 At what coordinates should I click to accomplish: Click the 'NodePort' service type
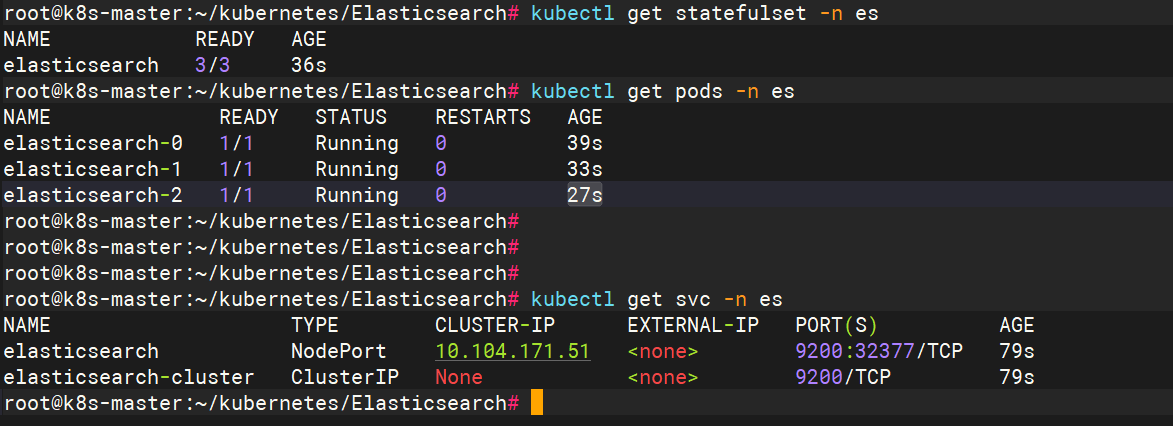pyautogui.click(x=339, y=351)
